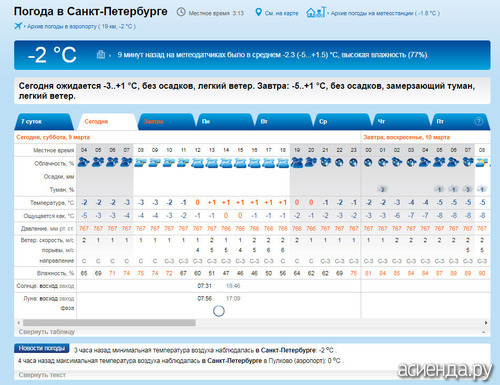Click the help question mark icon
Screen dimensions: 500x385
(x=478, y=121)
